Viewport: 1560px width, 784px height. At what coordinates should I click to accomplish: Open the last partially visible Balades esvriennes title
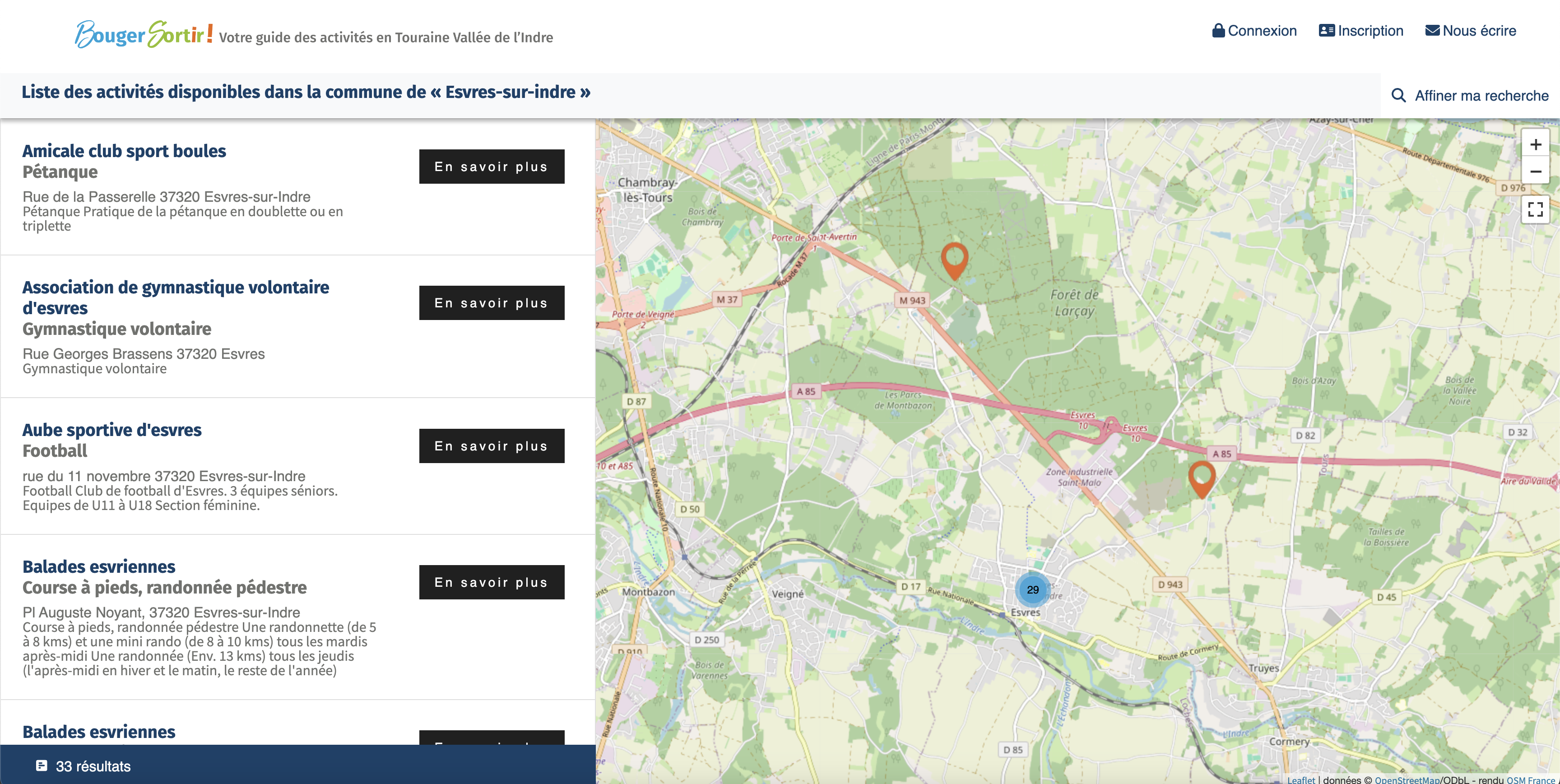(99, 732)
